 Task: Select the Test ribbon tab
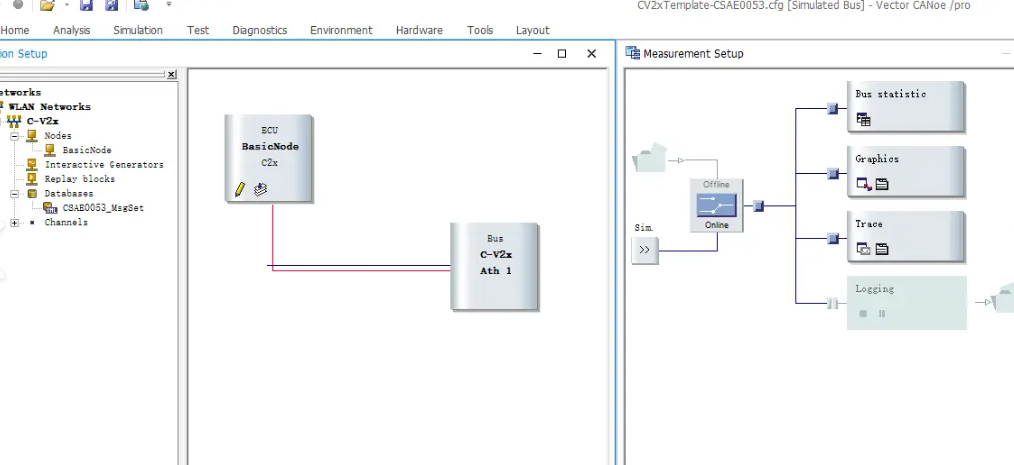point(198,30)
